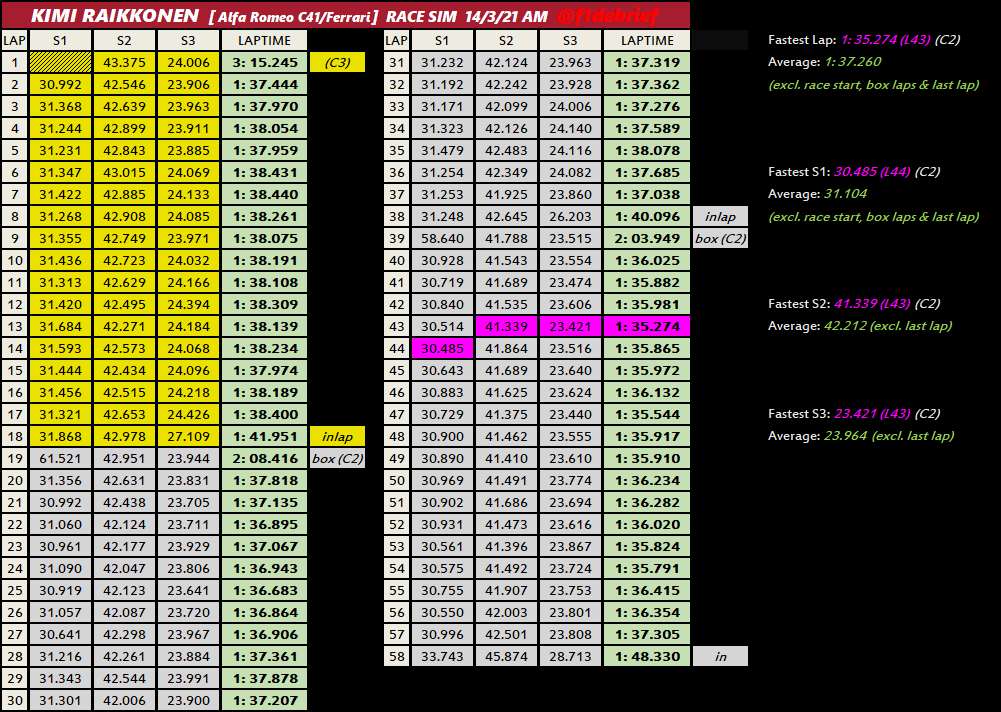Screen dimensions: 1001x712
Task: Click laptime 1:37.305 on lap 57
Action: point(647,635)
